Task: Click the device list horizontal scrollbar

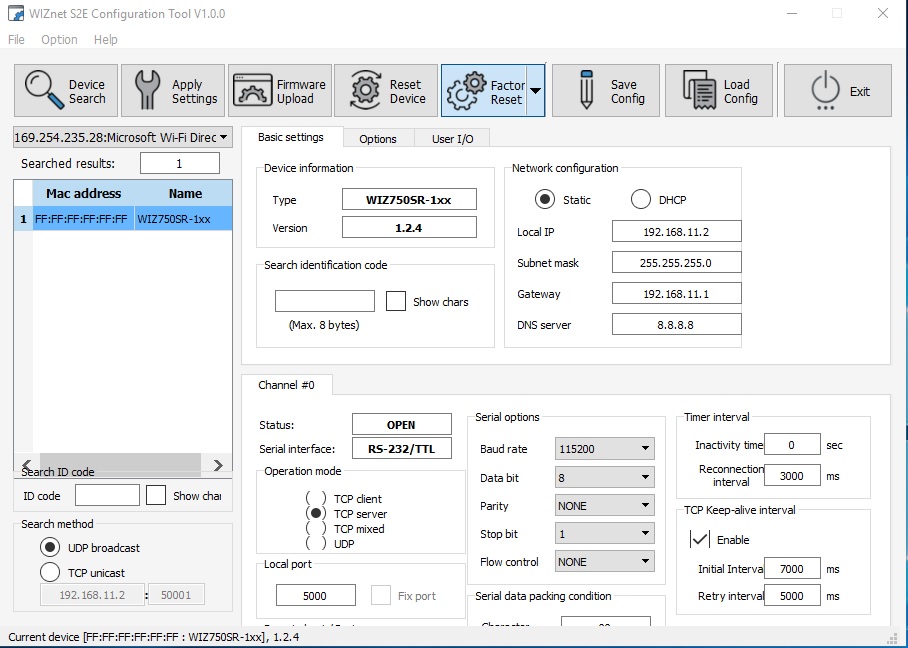Action: click(x=122, y=464)
